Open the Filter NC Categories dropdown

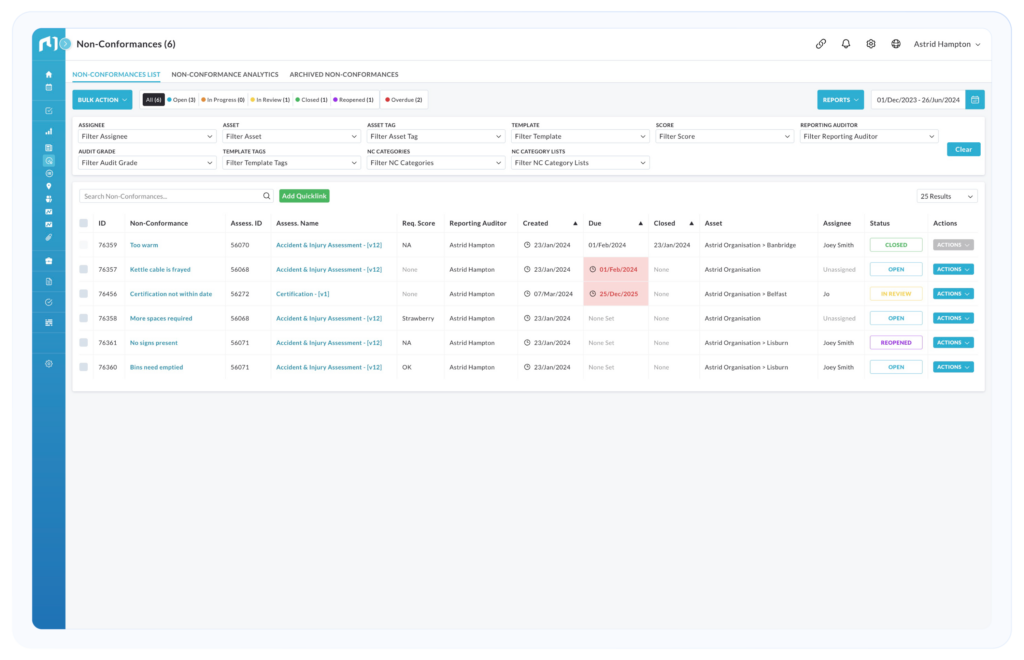435,163
